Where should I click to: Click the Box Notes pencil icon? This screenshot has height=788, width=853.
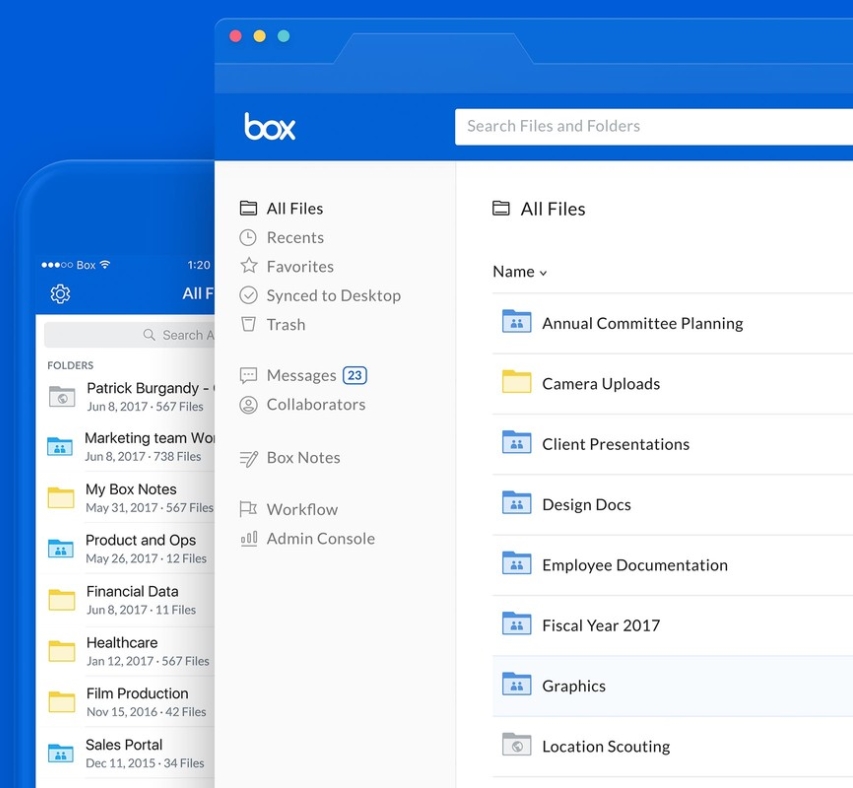pos(249,458)
